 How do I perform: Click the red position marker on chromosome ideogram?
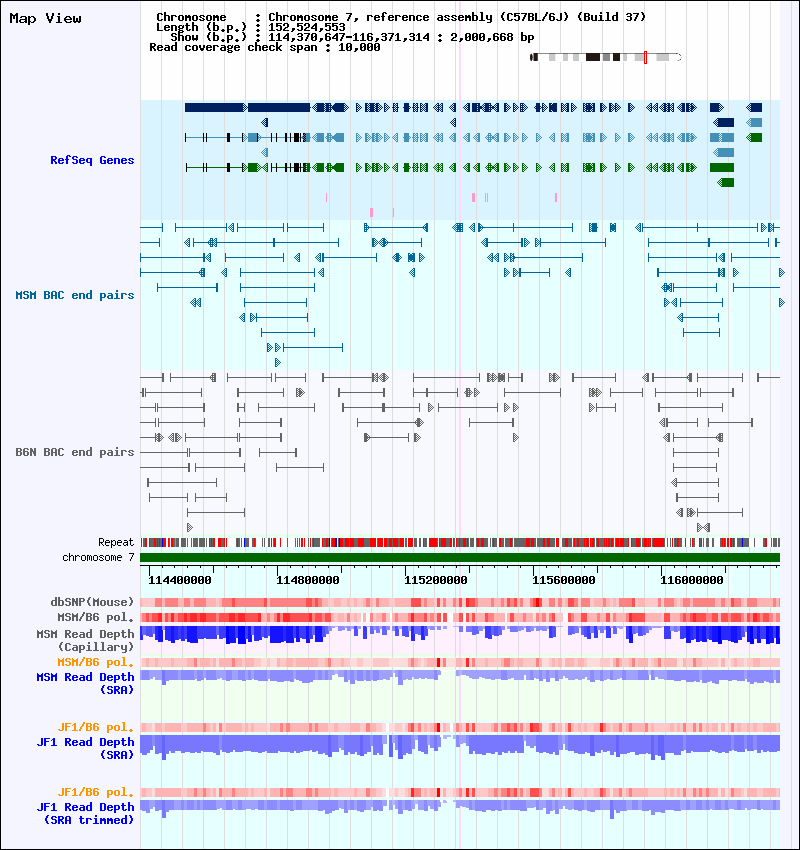coord(645,57)
